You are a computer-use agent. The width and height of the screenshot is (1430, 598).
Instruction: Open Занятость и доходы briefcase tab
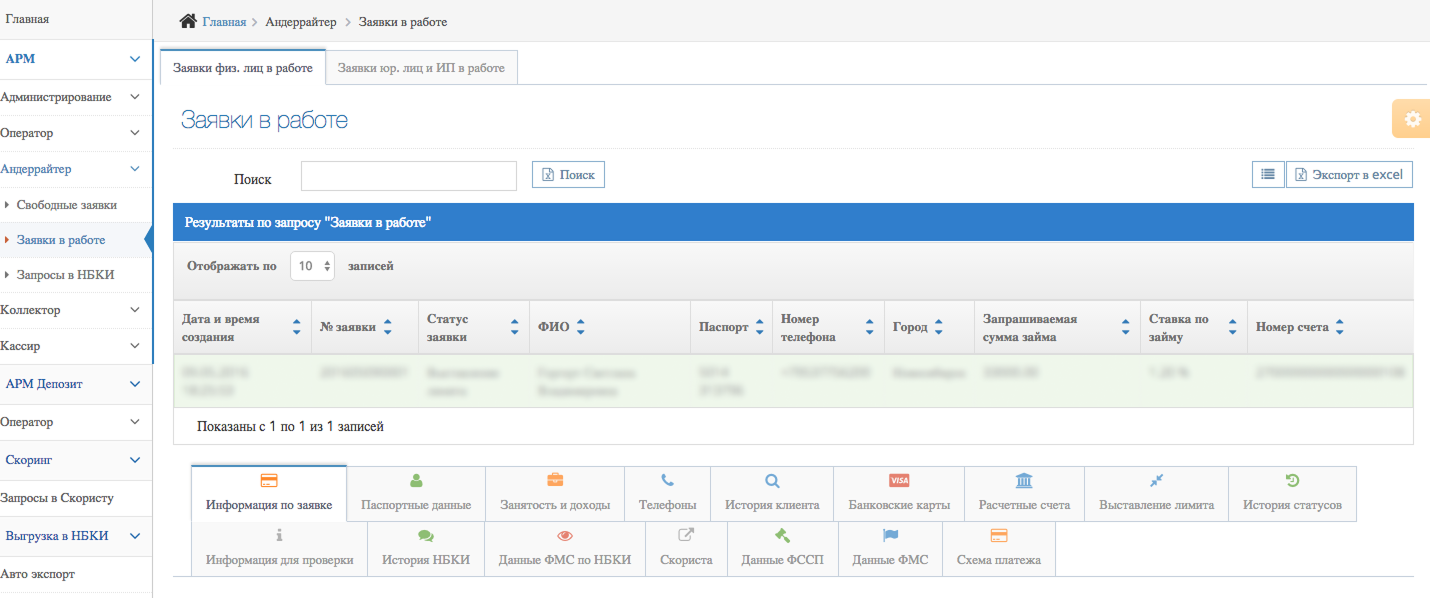555,493
